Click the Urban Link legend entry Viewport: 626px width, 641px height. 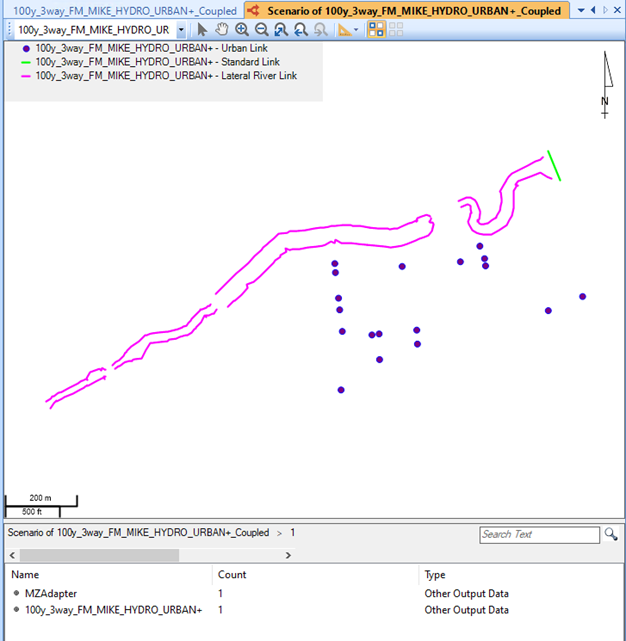tap(151, 48)
